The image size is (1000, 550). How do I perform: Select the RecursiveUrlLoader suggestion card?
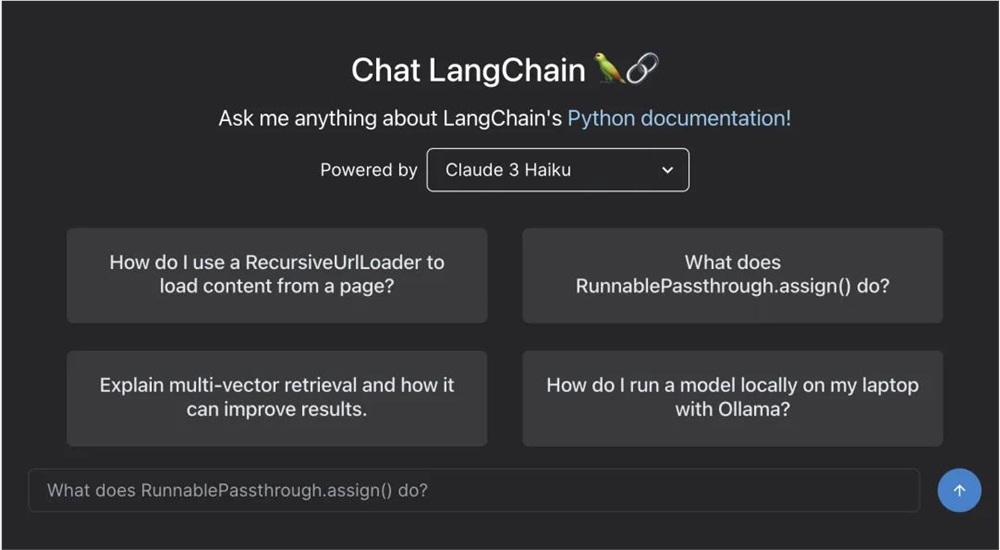(277, 275)
